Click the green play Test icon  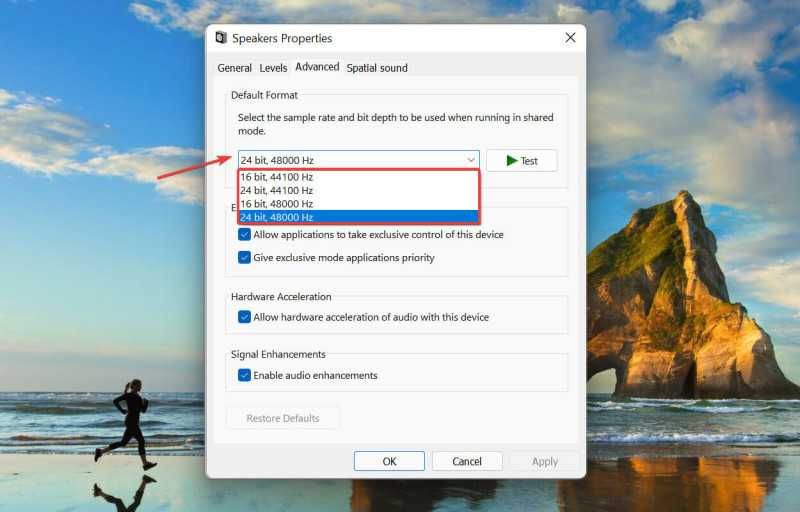coord(511,161)
